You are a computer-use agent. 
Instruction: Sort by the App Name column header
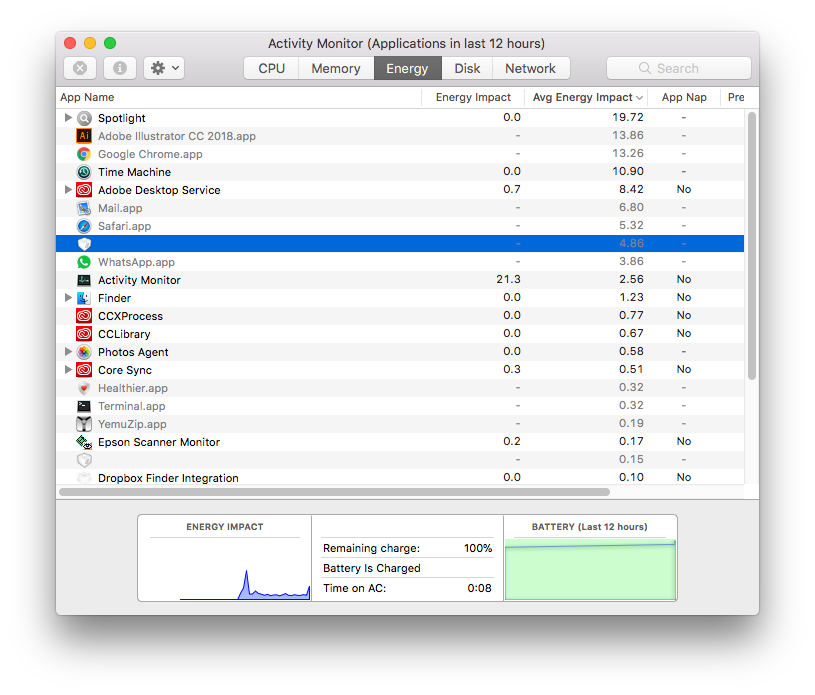click(239, 97)
